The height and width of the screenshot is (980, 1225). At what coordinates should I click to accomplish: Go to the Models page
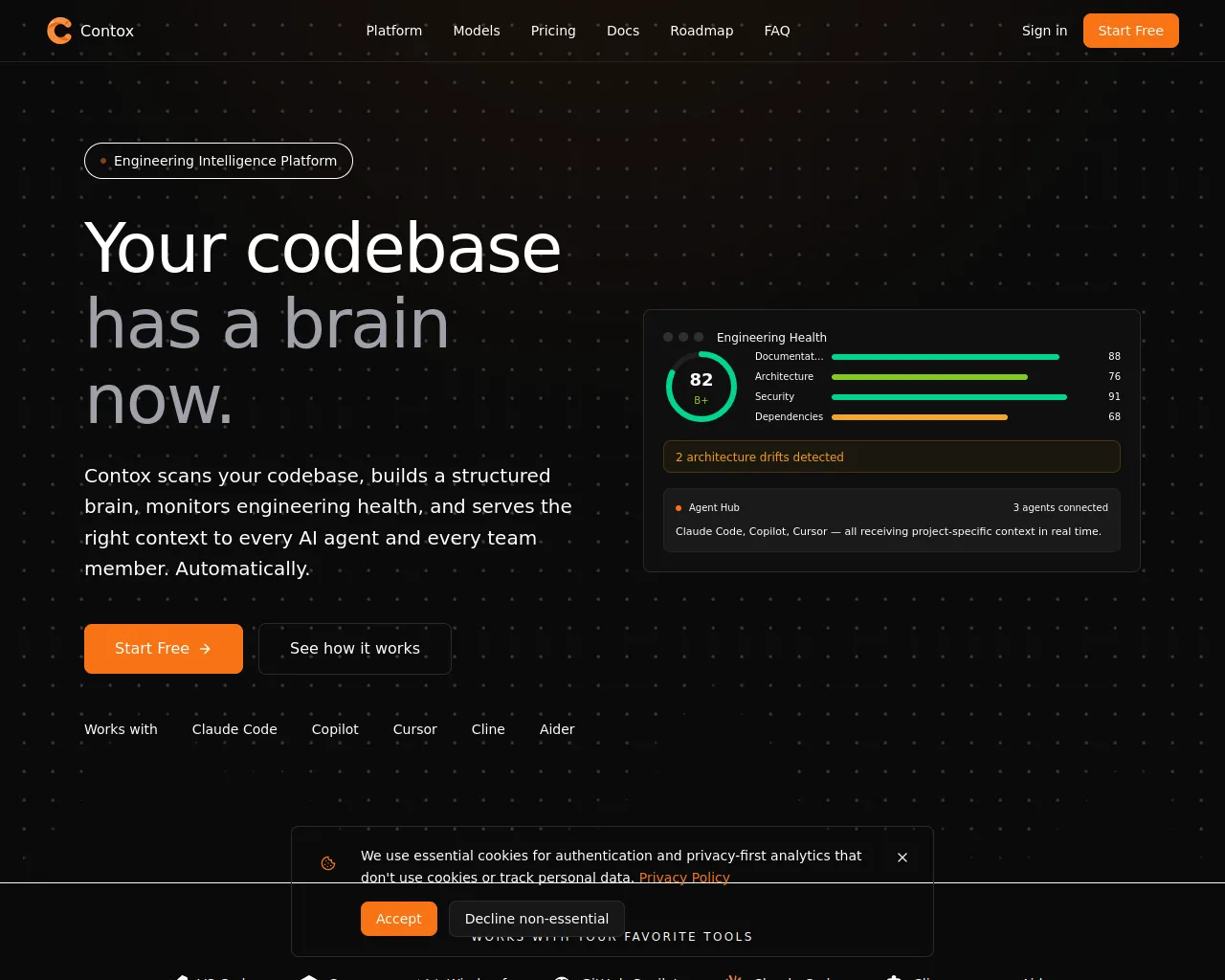tap(477, 31)
